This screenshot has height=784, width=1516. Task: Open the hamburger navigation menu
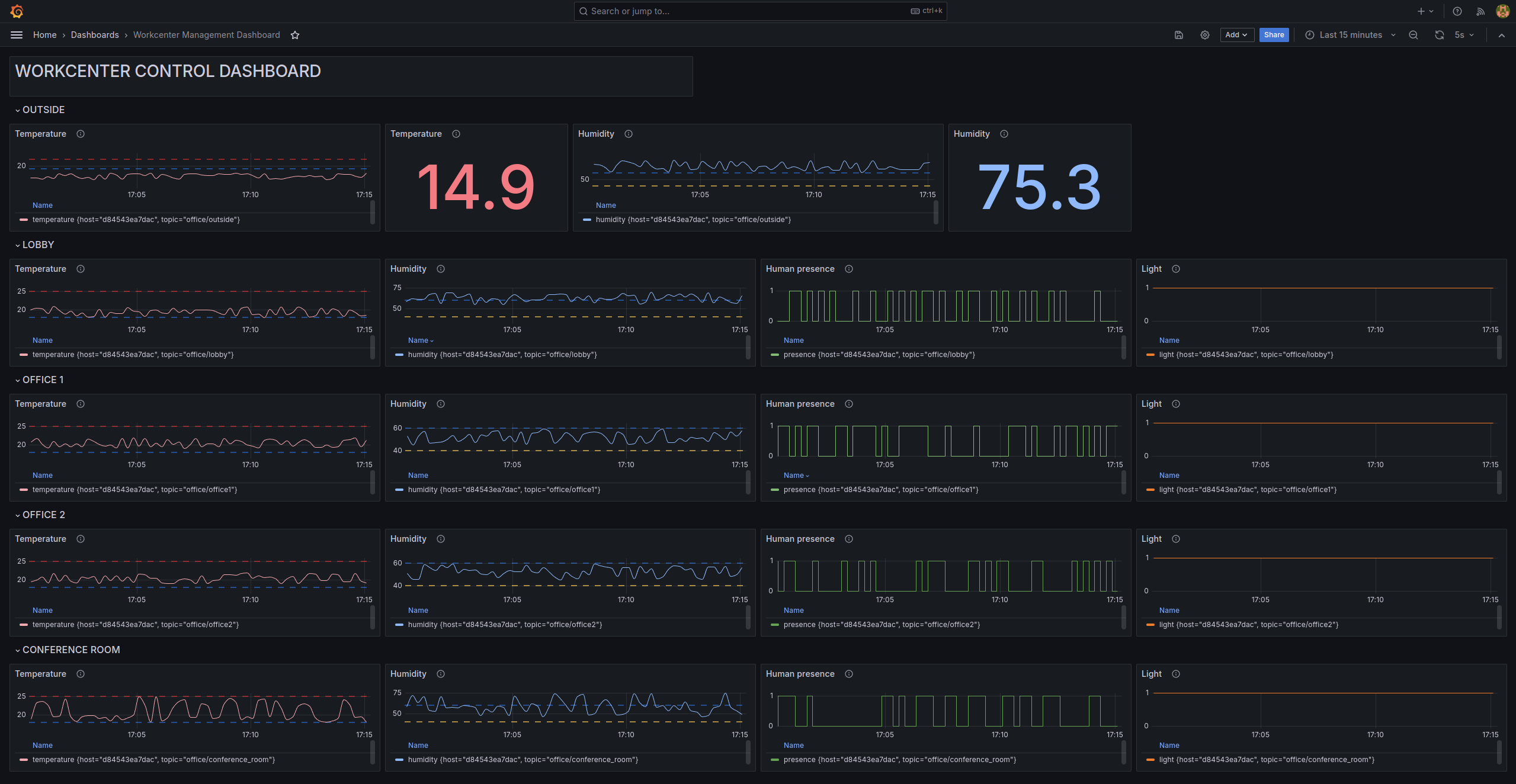(17, 35)
